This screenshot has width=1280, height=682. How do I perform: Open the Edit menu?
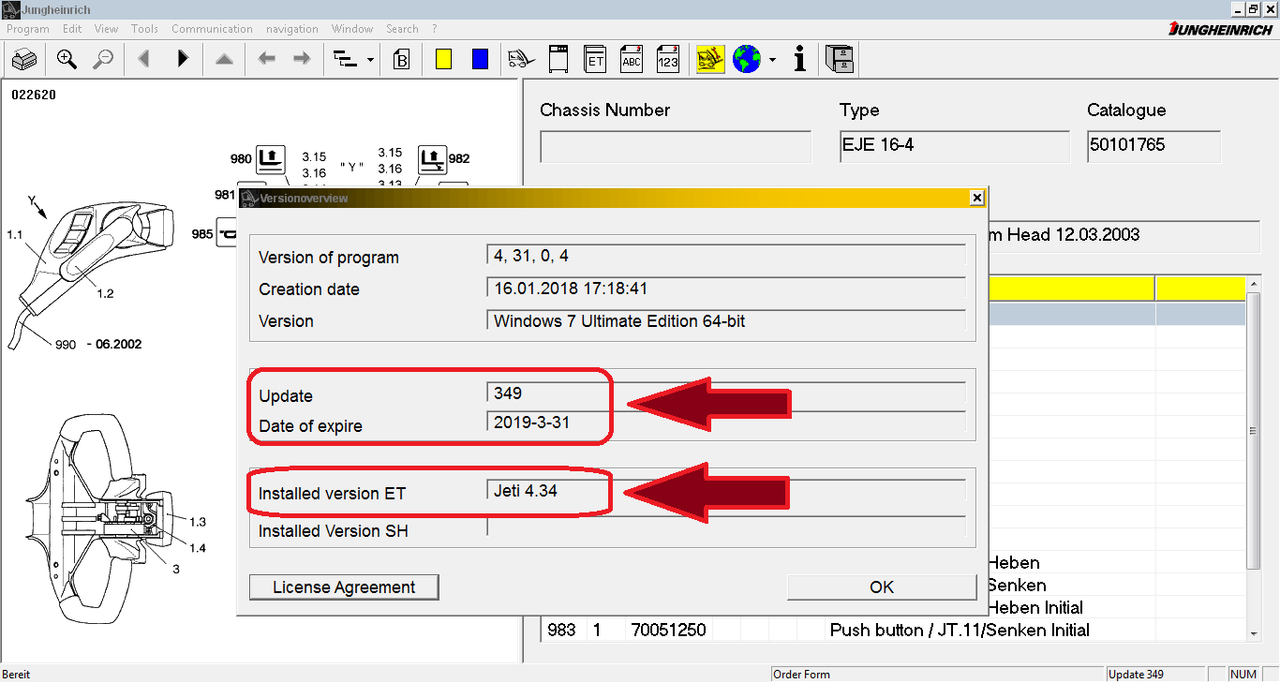[72, 29]
